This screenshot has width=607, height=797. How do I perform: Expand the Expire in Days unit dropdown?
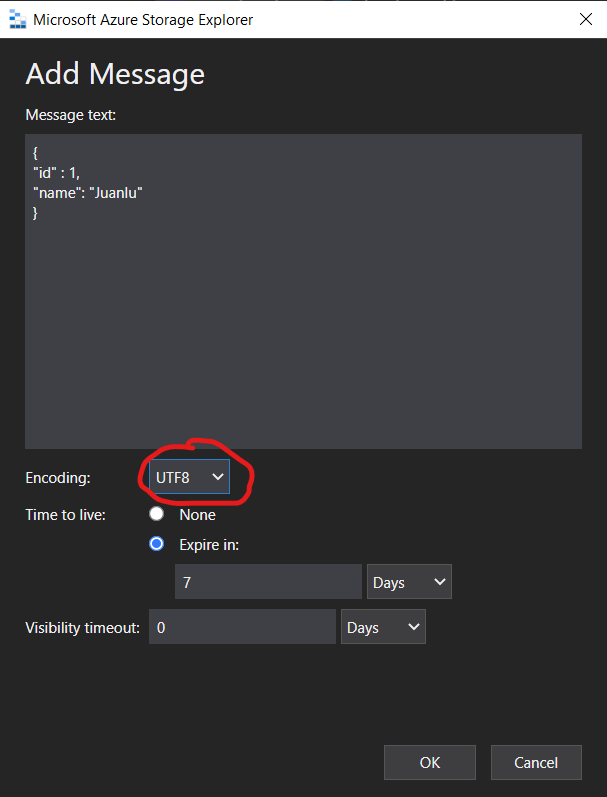click(410, 582)
